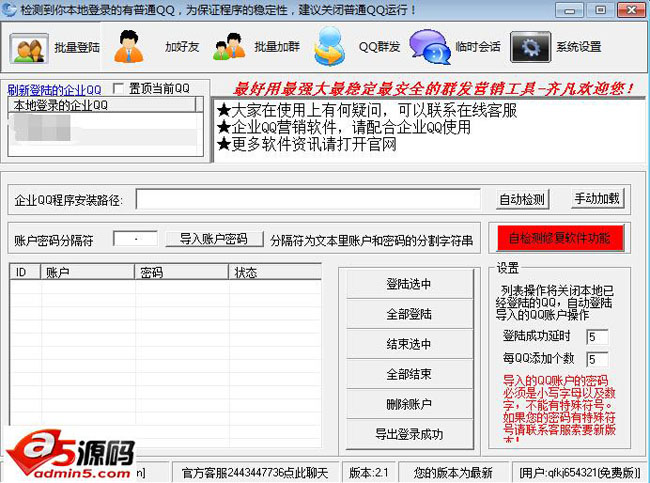Click the 自动检测 button

click(522, 199)
